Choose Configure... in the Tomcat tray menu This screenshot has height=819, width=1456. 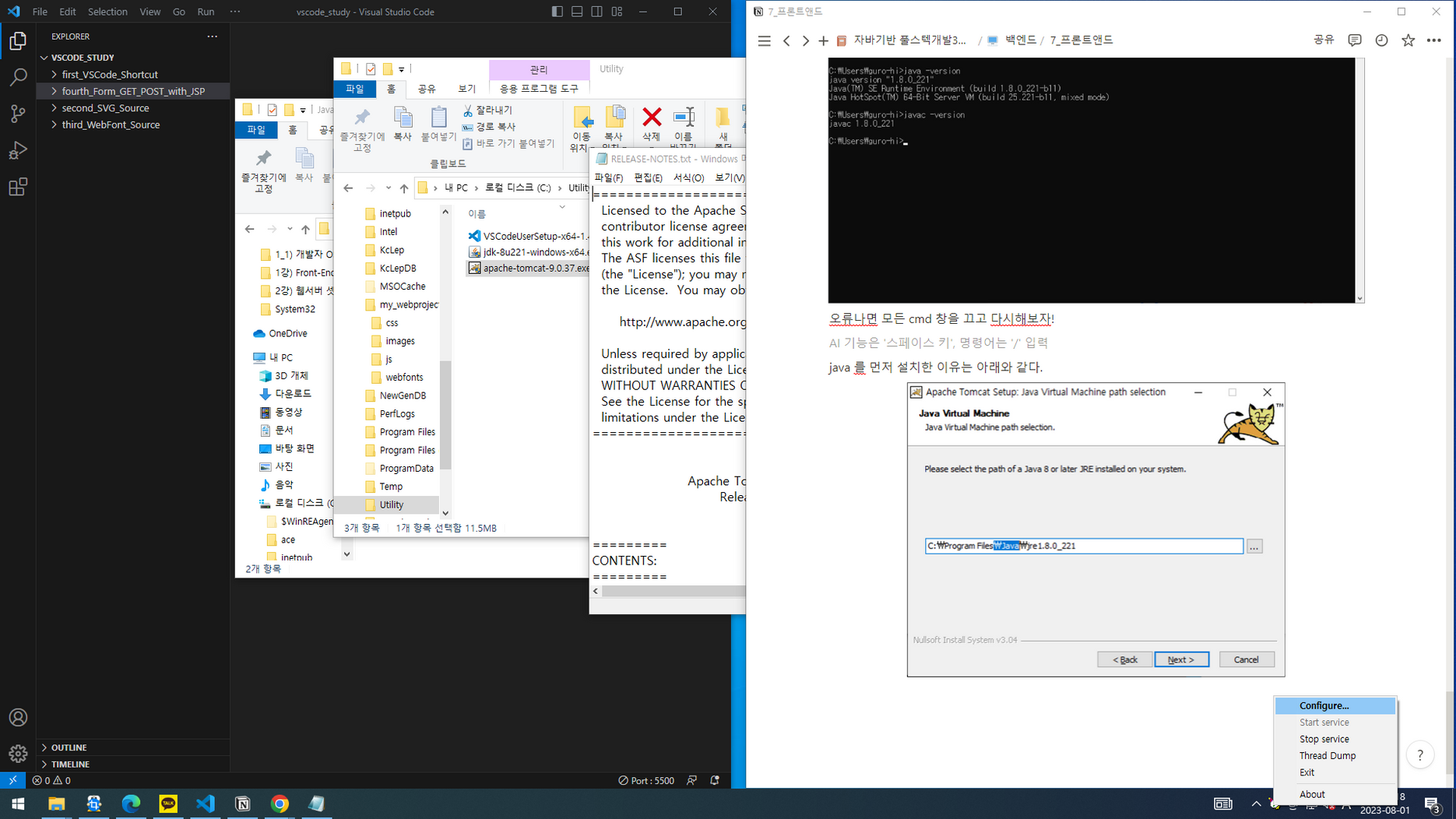(1335, 705)
